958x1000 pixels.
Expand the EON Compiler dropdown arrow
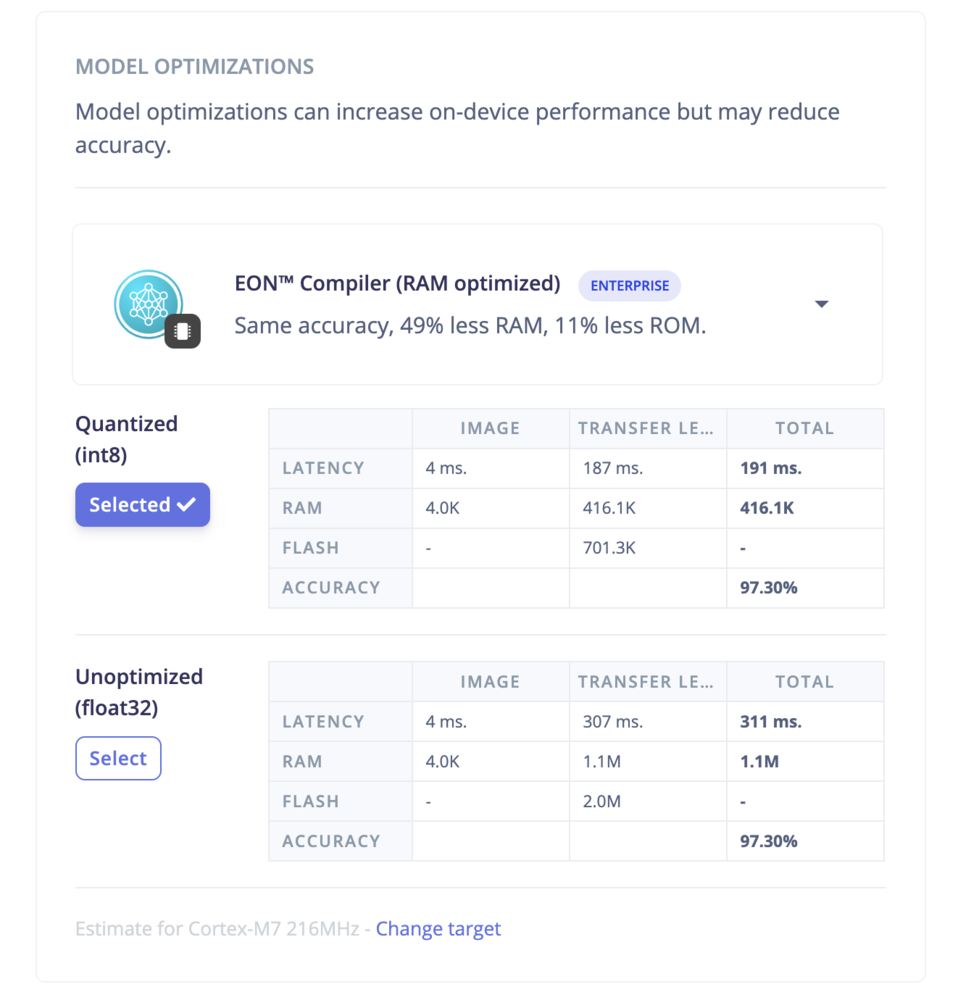(822, 304)
